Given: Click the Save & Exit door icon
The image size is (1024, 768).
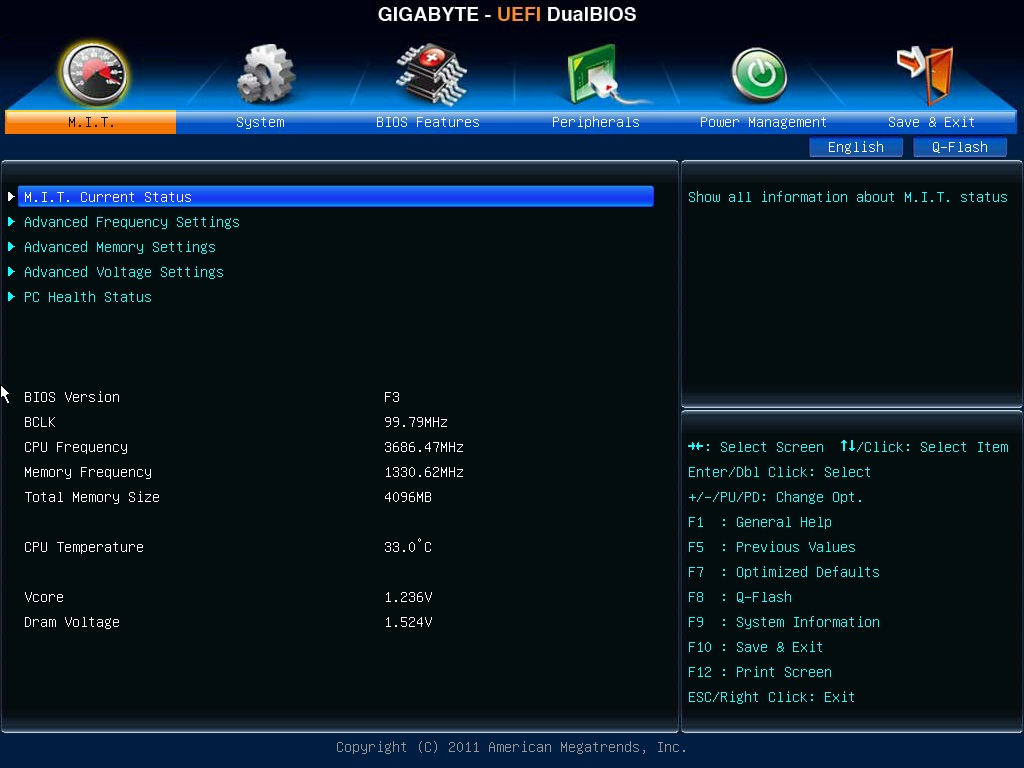Looking at the screenshot, I should [925, 75].
